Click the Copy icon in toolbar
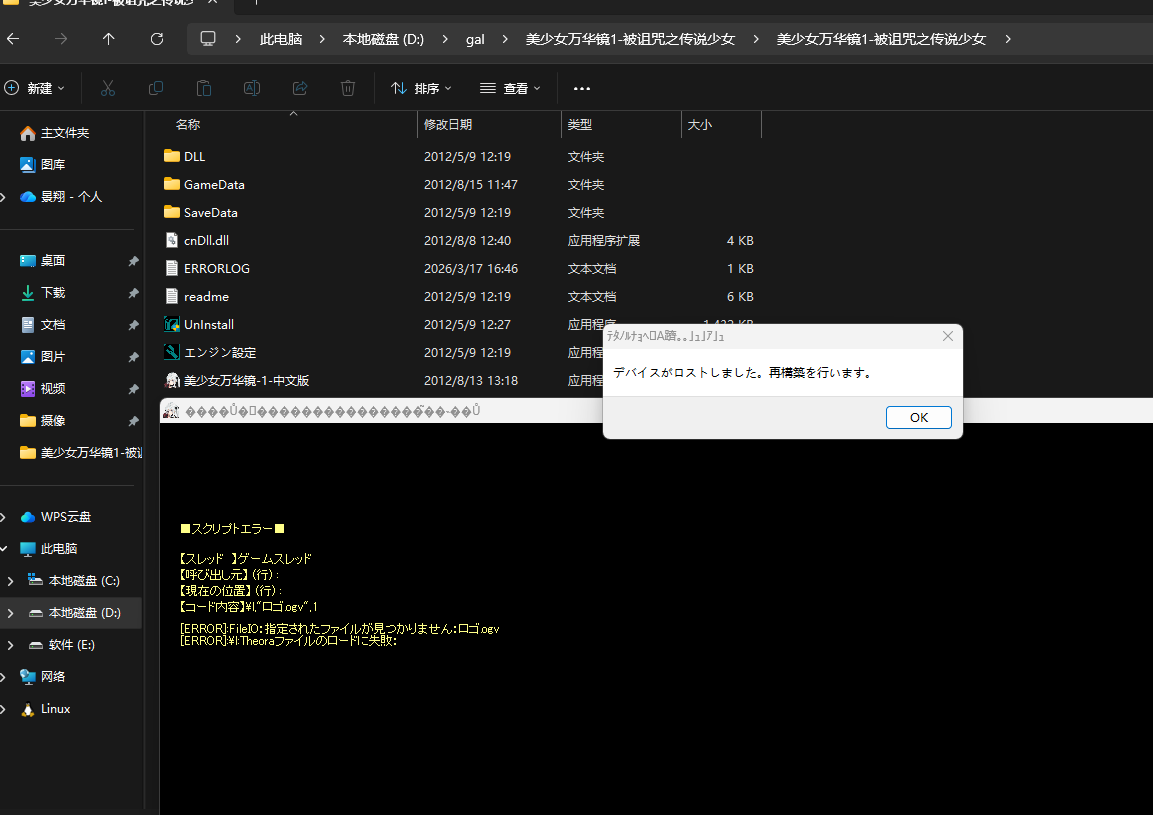This screenshot has height=815, width=1153. point(156,88)
